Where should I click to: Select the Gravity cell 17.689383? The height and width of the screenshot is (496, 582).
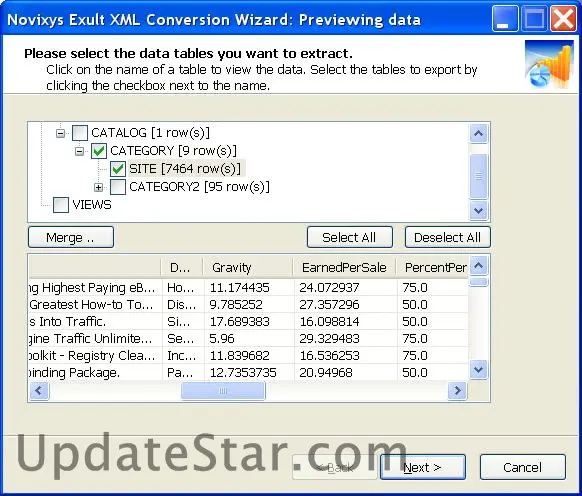coord(249,322)
